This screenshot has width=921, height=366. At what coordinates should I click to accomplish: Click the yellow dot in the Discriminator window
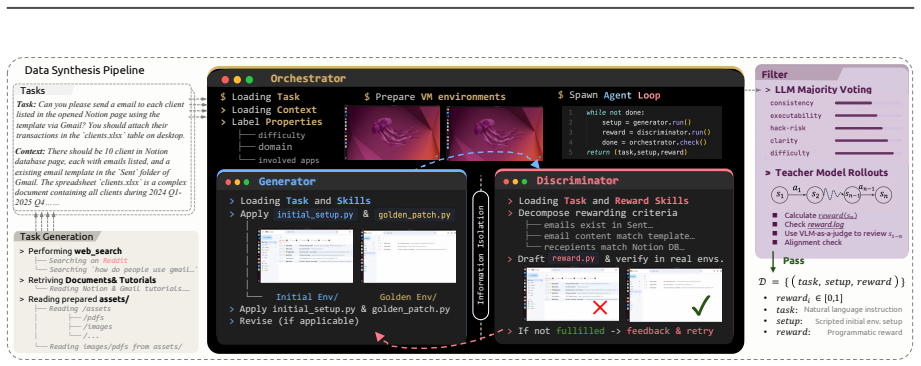coord(514,182)
